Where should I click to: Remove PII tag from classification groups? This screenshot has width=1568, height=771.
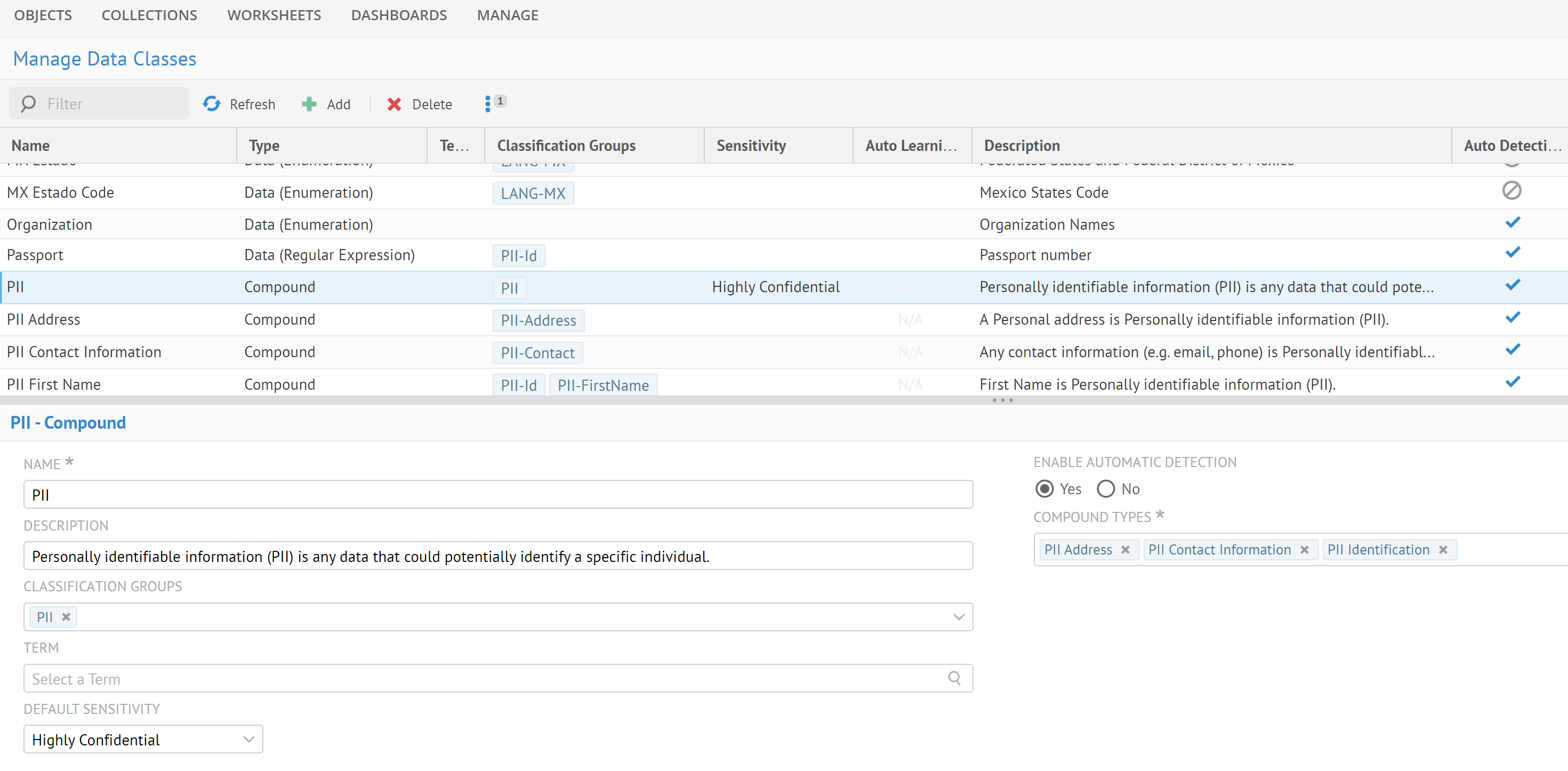66,617
